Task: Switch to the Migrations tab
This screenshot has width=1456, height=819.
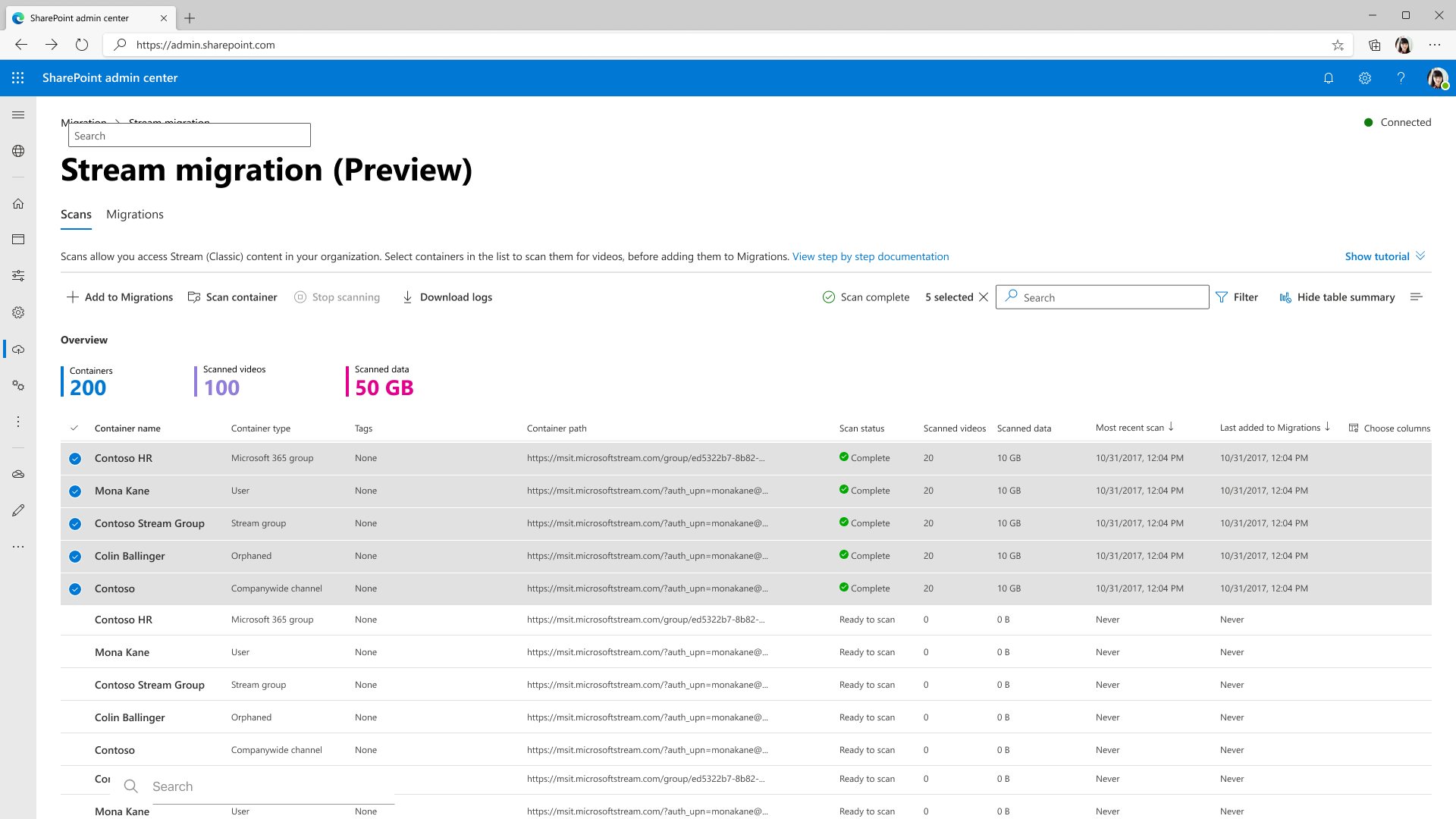Action: [135, 214]
